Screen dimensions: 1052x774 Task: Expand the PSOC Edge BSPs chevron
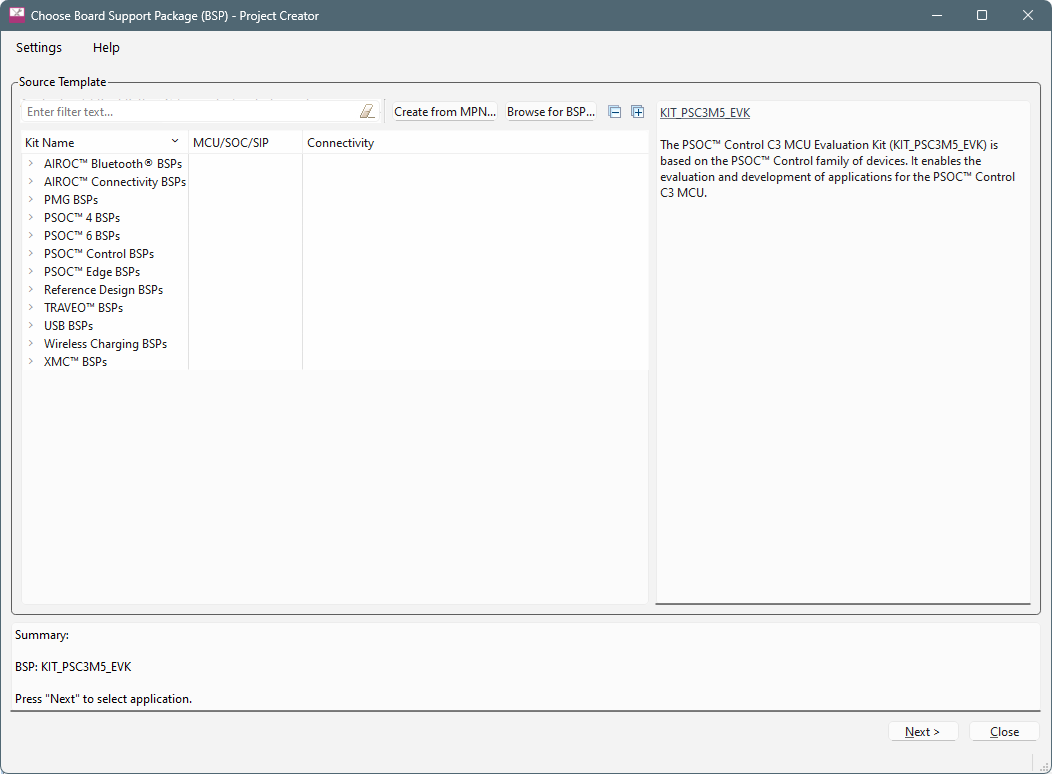[x=31, y=272]
